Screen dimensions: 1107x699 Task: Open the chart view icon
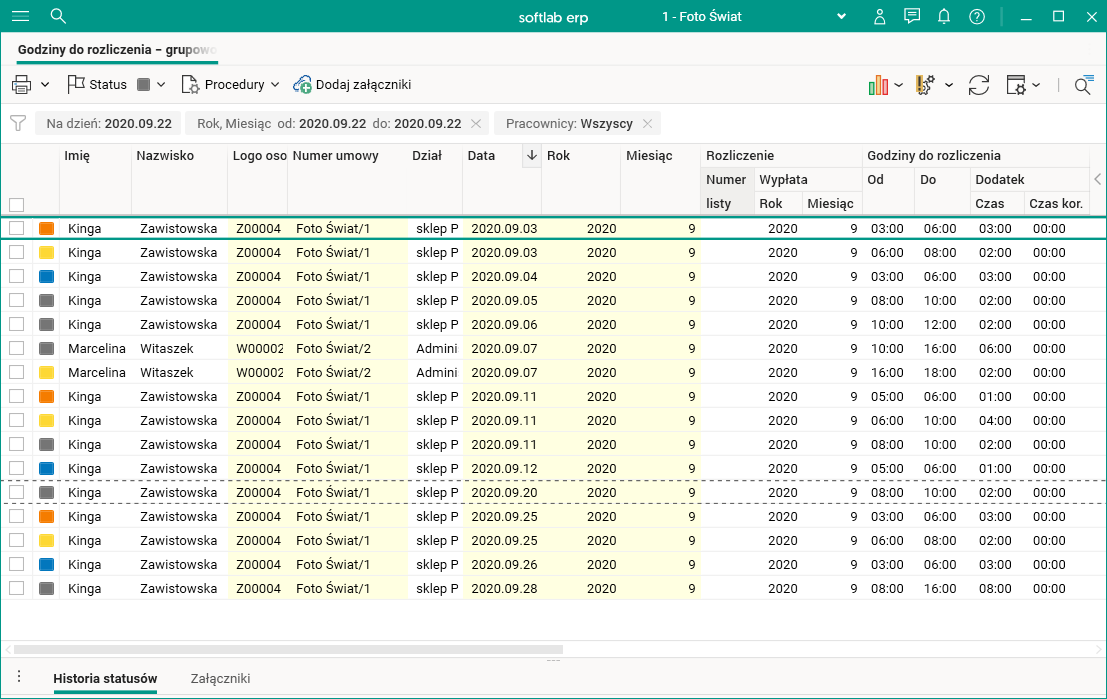[x=879, y=85]
